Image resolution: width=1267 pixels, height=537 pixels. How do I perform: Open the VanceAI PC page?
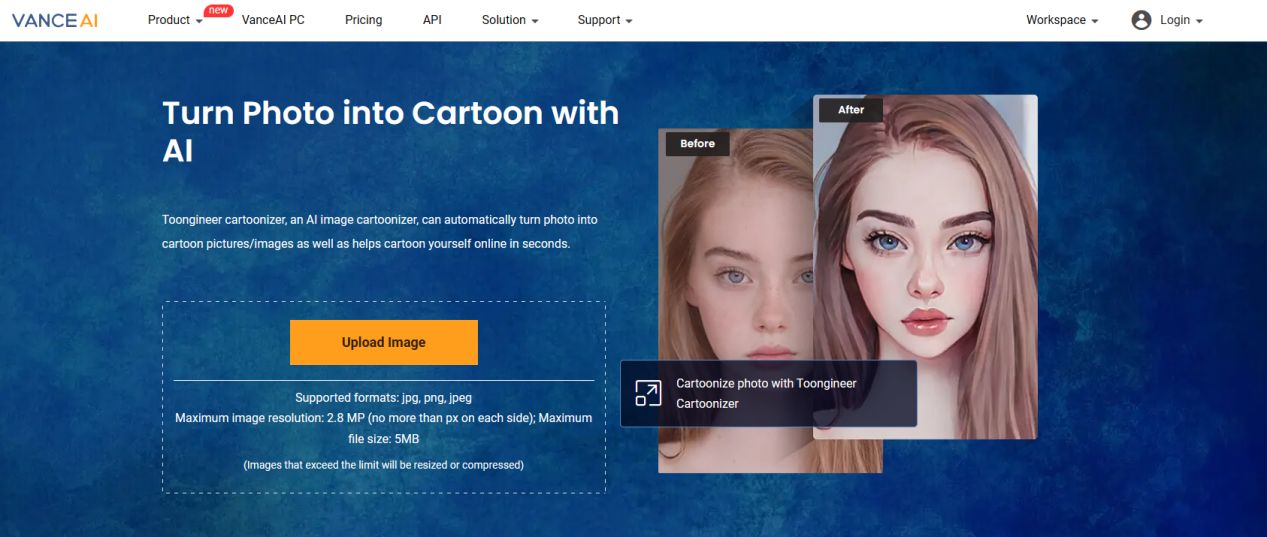pos(273,20)
